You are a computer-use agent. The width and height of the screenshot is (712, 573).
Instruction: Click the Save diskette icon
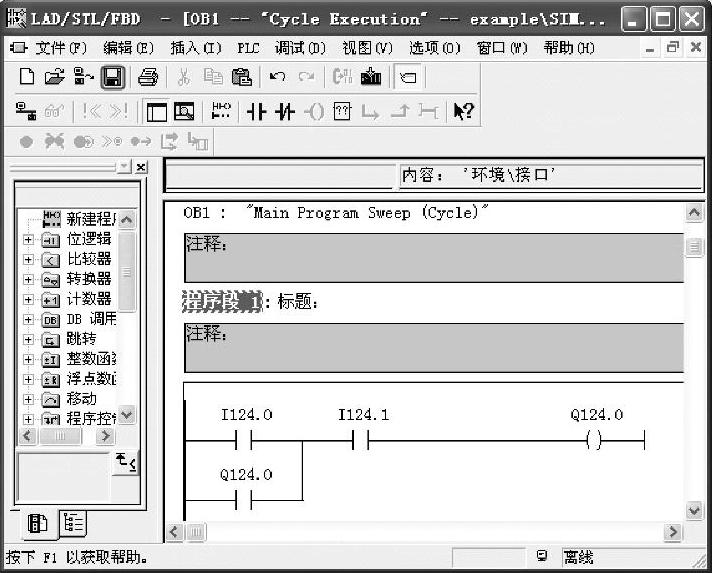(113, 77)
